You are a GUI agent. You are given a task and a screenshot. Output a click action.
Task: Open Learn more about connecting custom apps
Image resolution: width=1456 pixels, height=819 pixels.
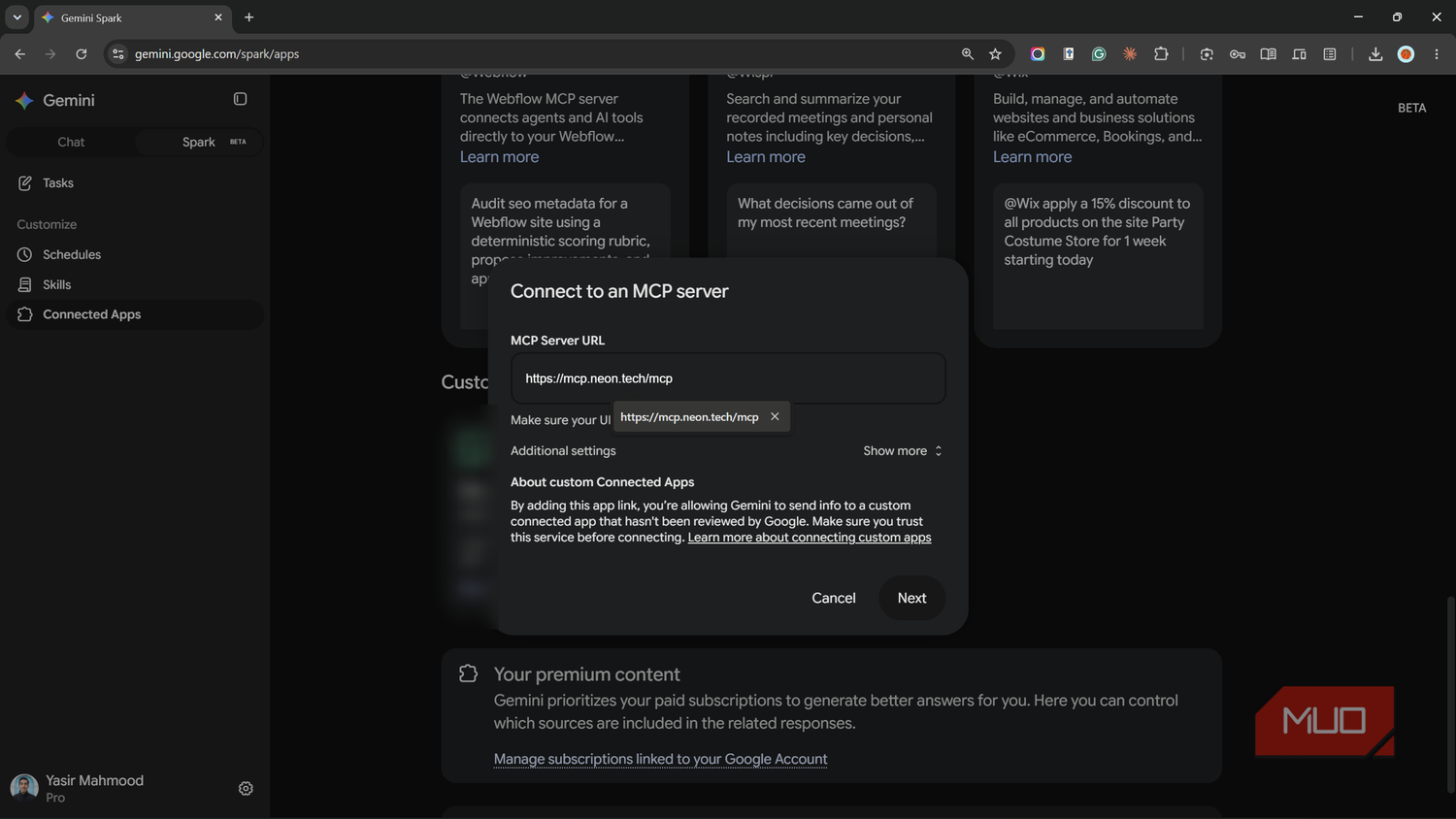coord(810,538)
